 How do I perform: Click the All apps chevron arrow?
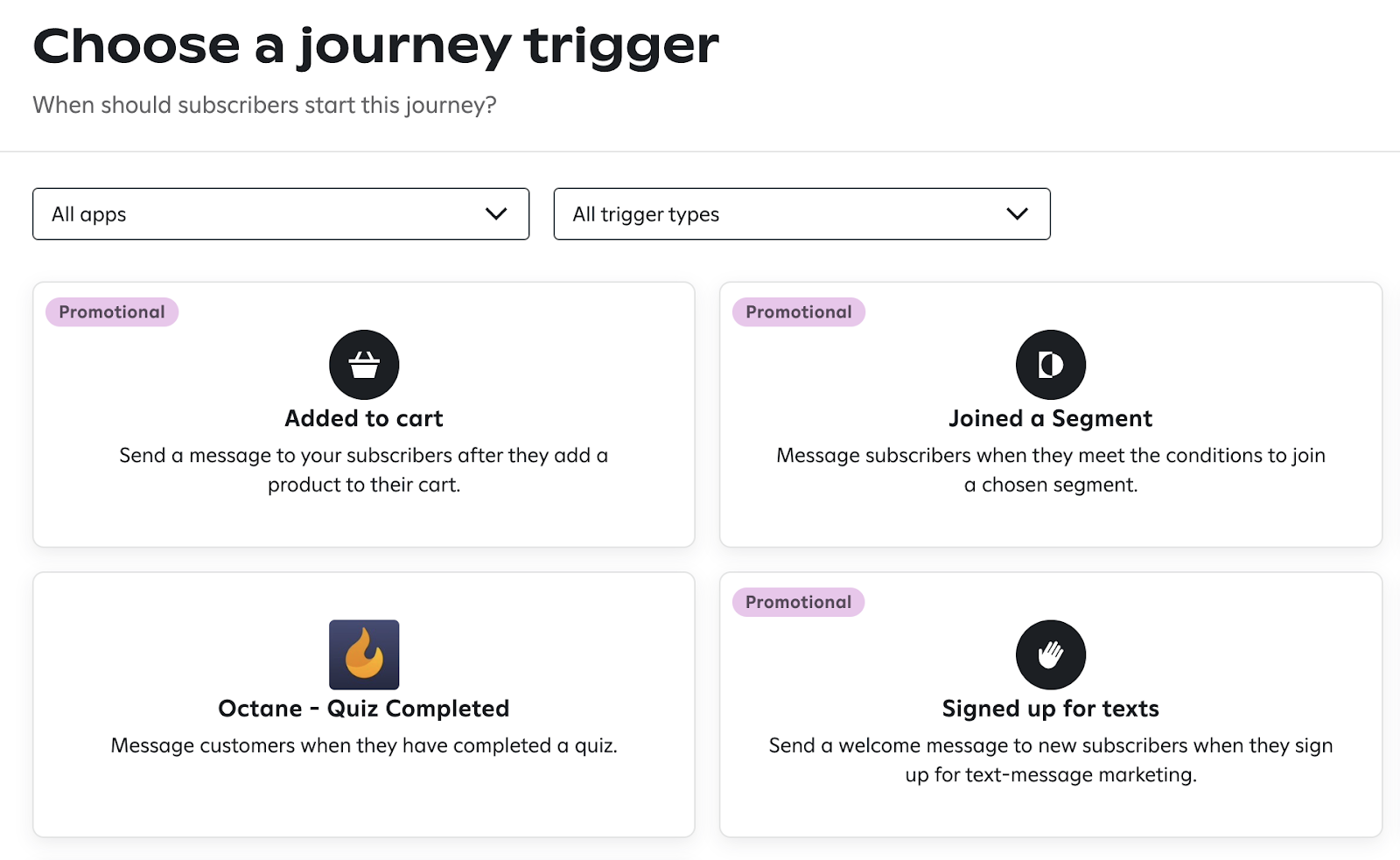pos(496,214)
